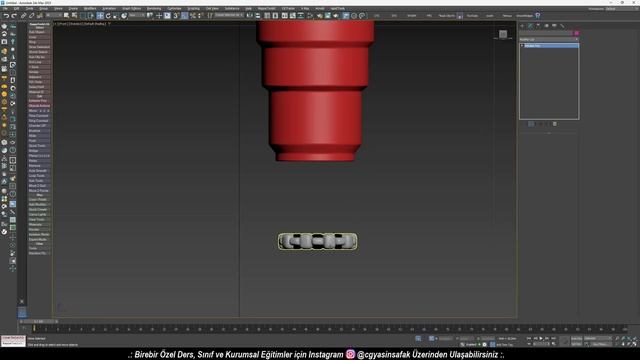Click the Orbit viewport navigation icon
Viewport: 640px width, 360px height.
pyautogui.click(x=629, y=344)
